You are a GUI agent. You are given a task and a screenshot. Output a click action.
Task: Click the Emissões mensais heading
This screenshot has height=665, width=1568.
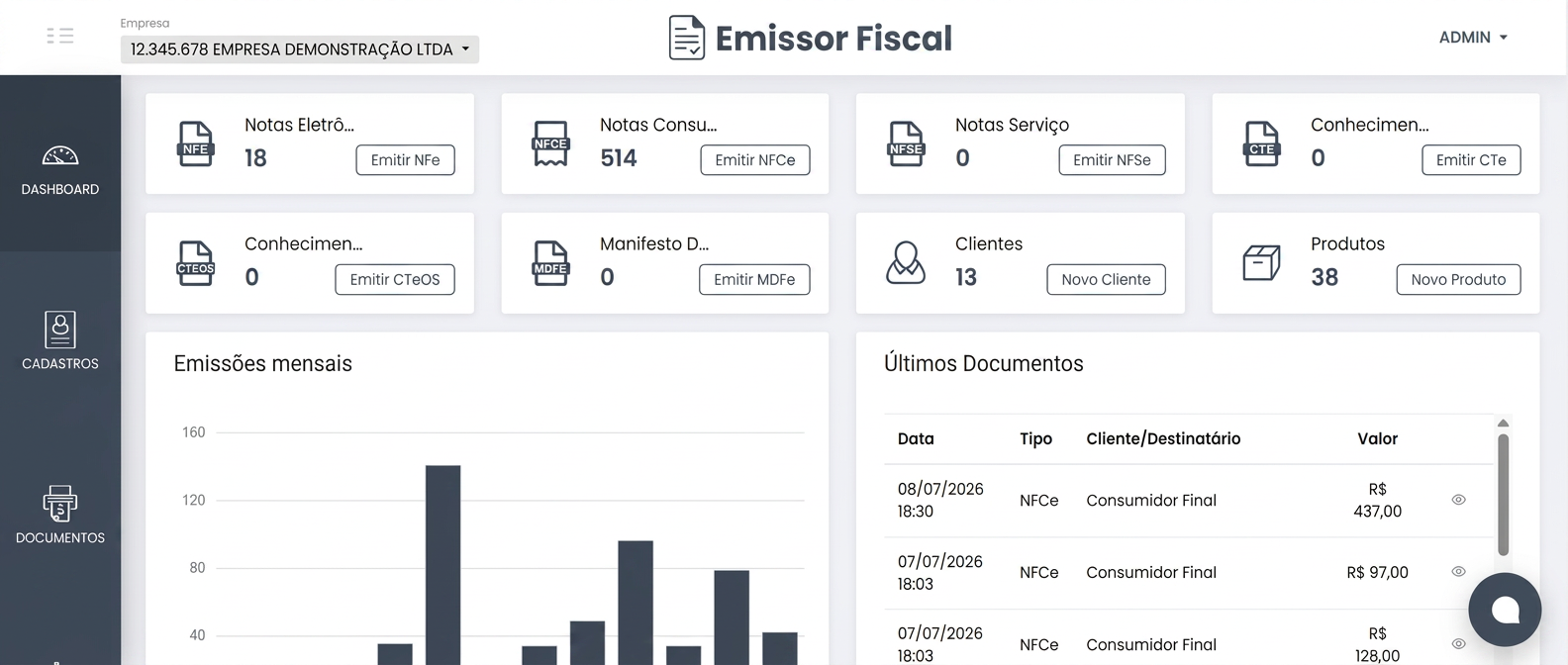coord(262,364)
